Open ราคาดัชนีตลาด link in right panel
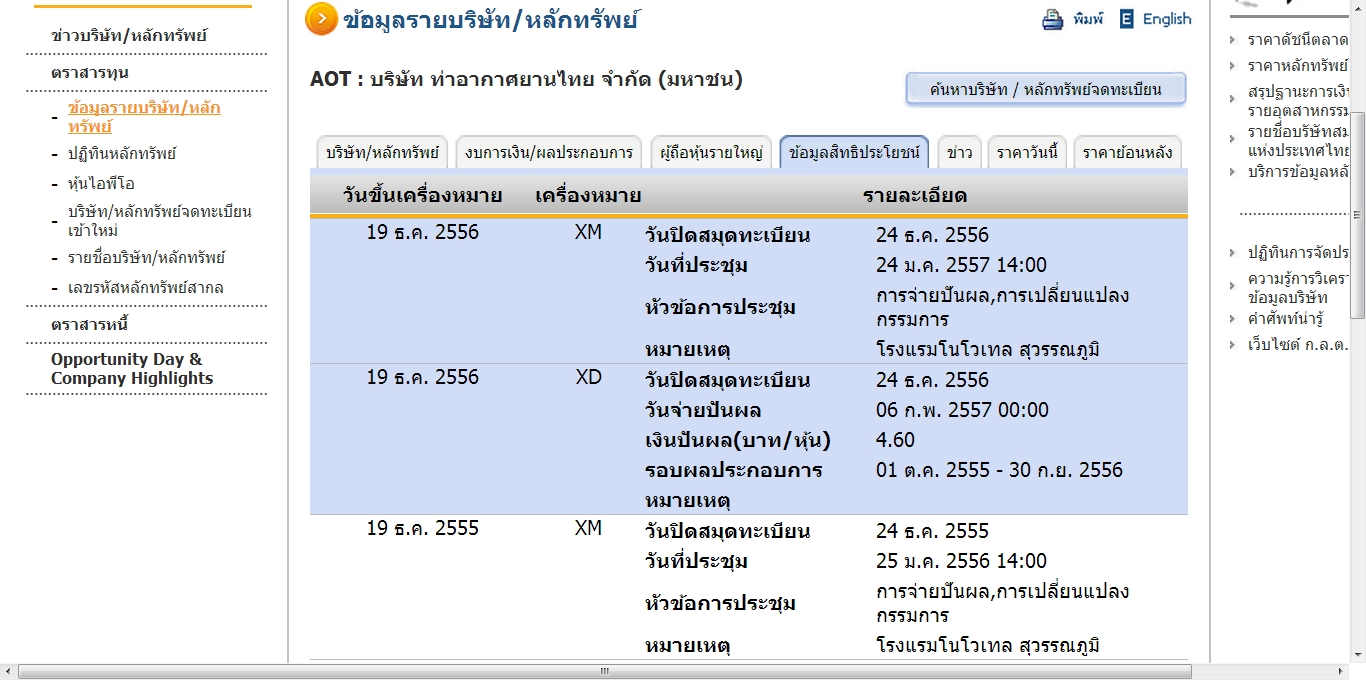The height and width of the screenshot is (680, 1366). (1298, 40)
